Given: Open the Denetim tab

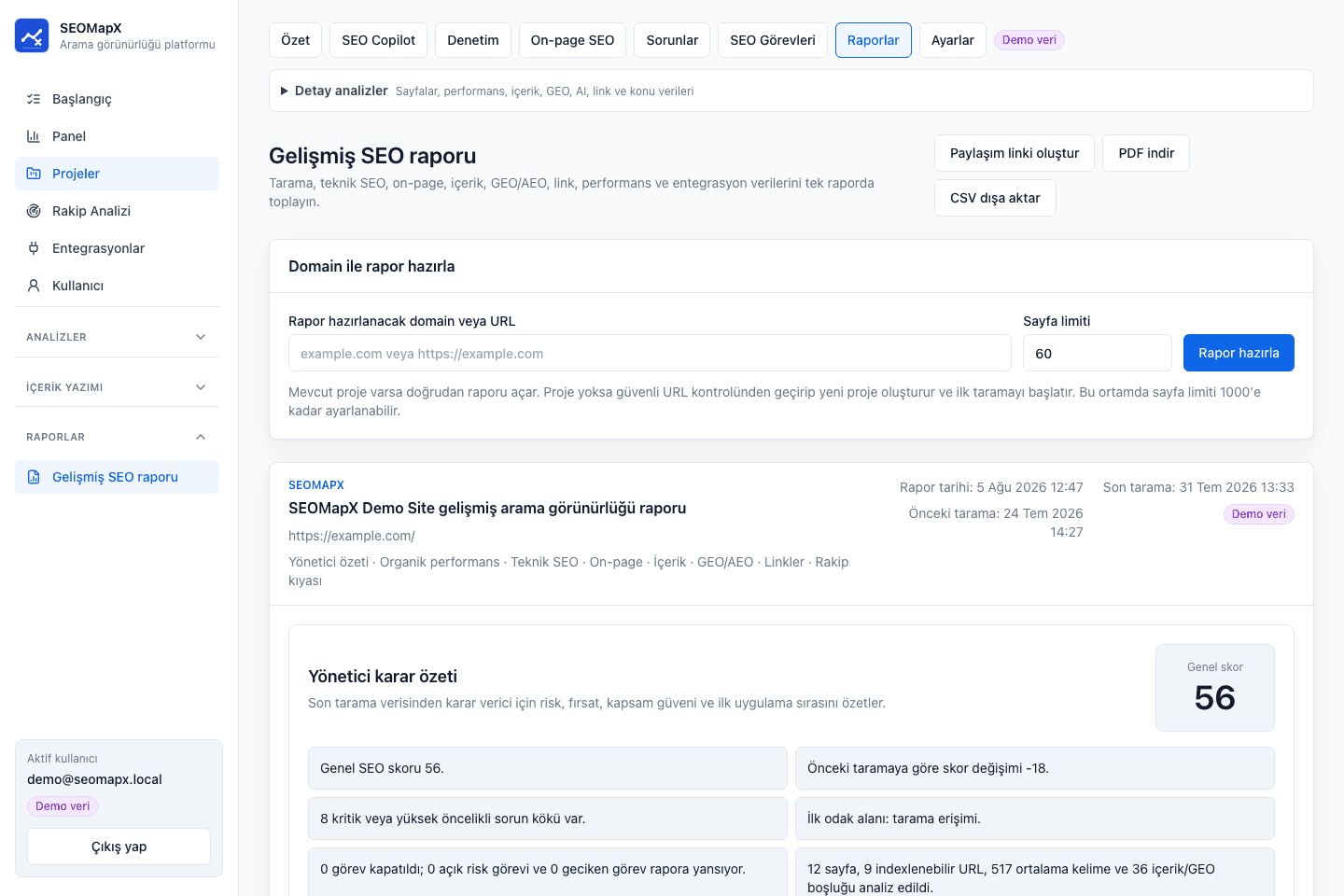Looking at the screenshot, I should (473, 40).
